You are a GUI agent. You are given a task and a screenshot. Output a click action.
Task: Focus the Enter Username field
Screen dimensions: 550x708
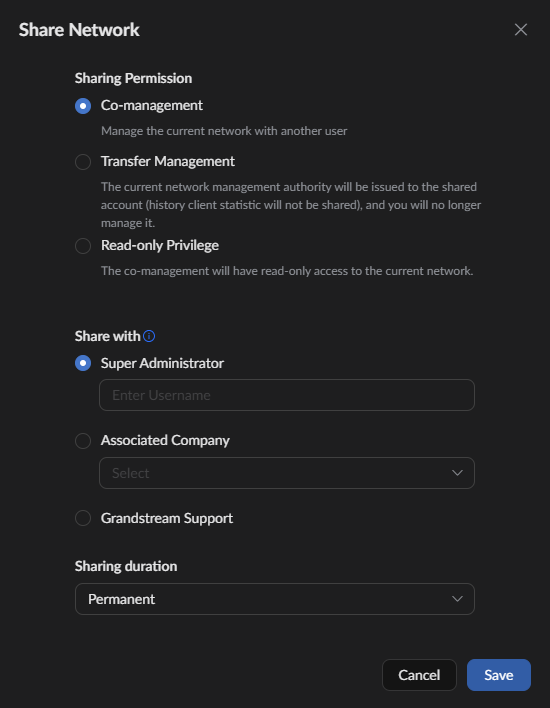[x=287, y=395]
